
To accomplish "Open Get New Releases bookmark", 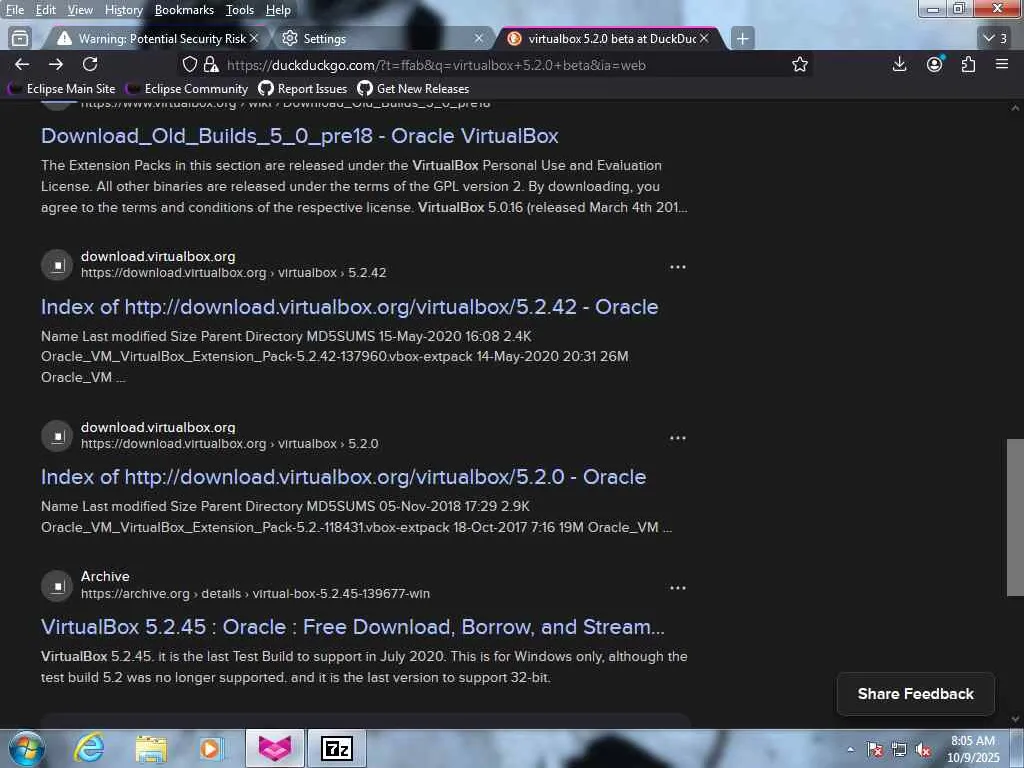I will [413, 88].
